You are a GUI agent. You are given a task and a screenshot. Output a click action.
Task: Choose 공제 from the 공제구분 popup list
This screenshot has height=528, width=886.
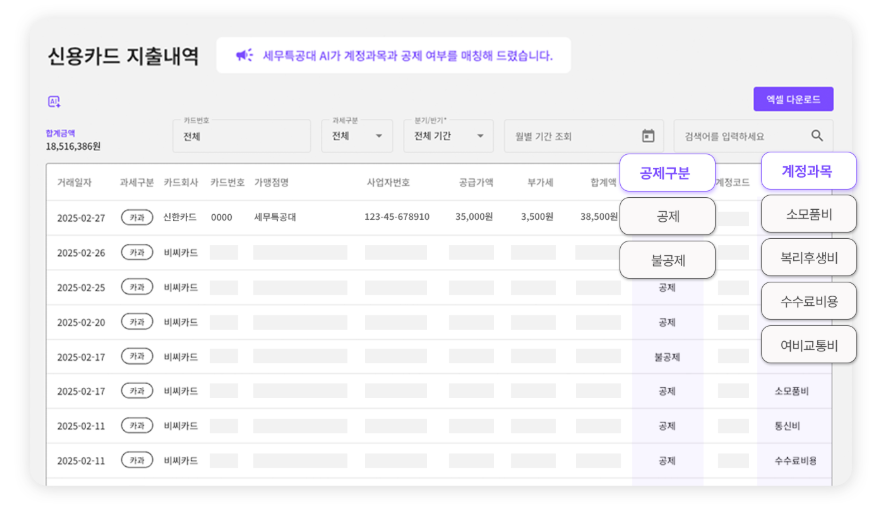click(x=667, y=216)
